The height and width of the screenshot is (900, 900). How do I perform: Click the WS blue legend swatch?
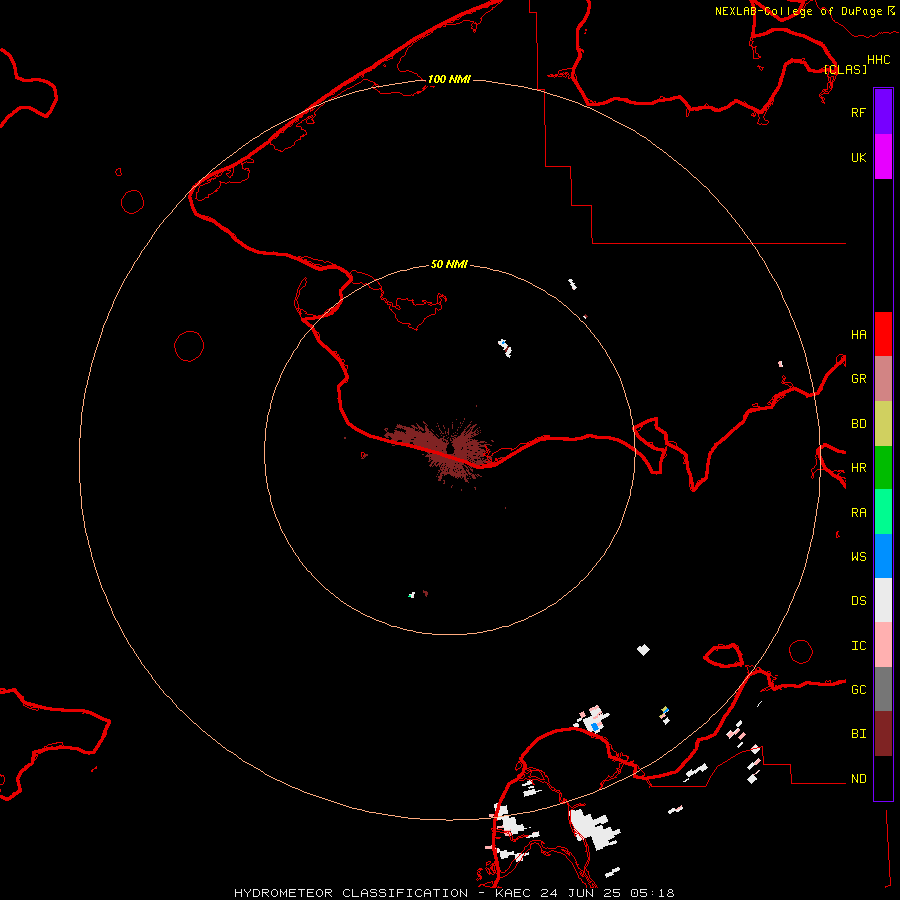[883, 556]
